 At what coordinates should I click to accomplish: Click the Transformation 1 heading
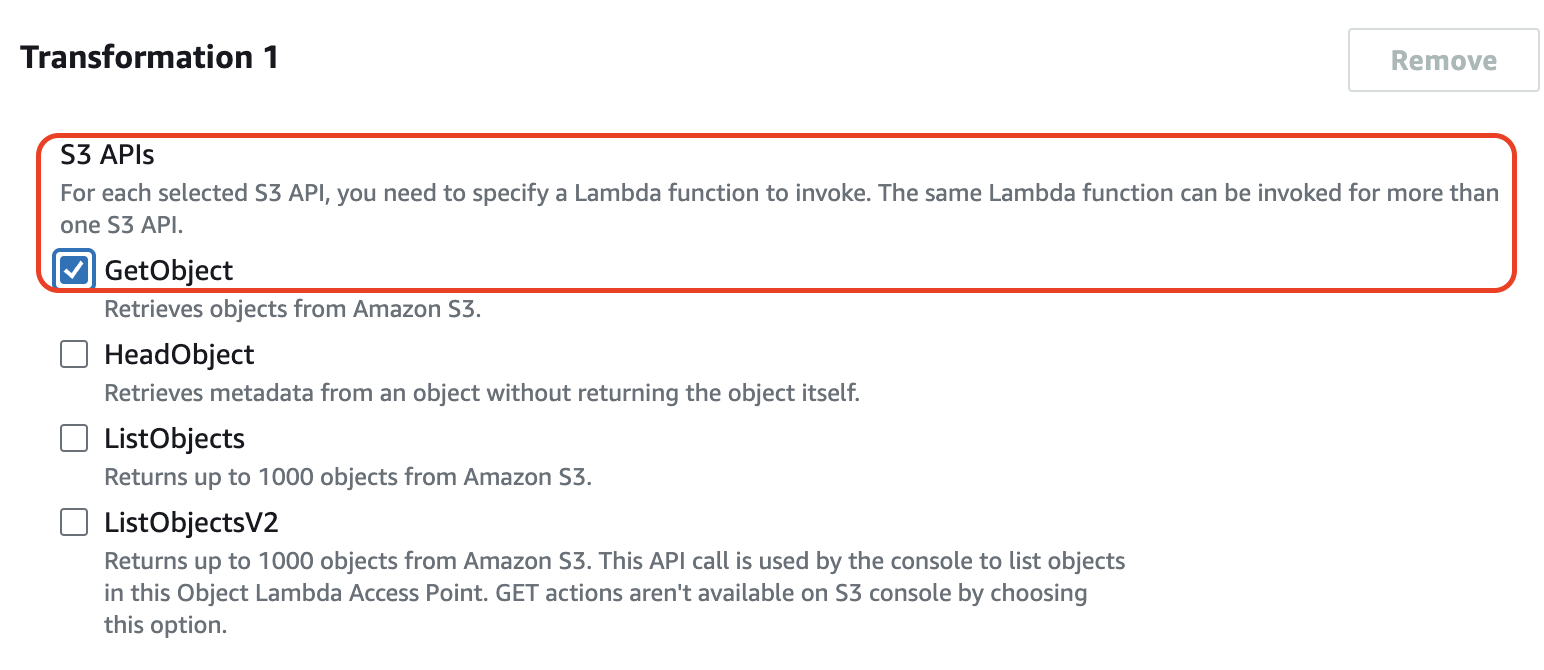149,58
